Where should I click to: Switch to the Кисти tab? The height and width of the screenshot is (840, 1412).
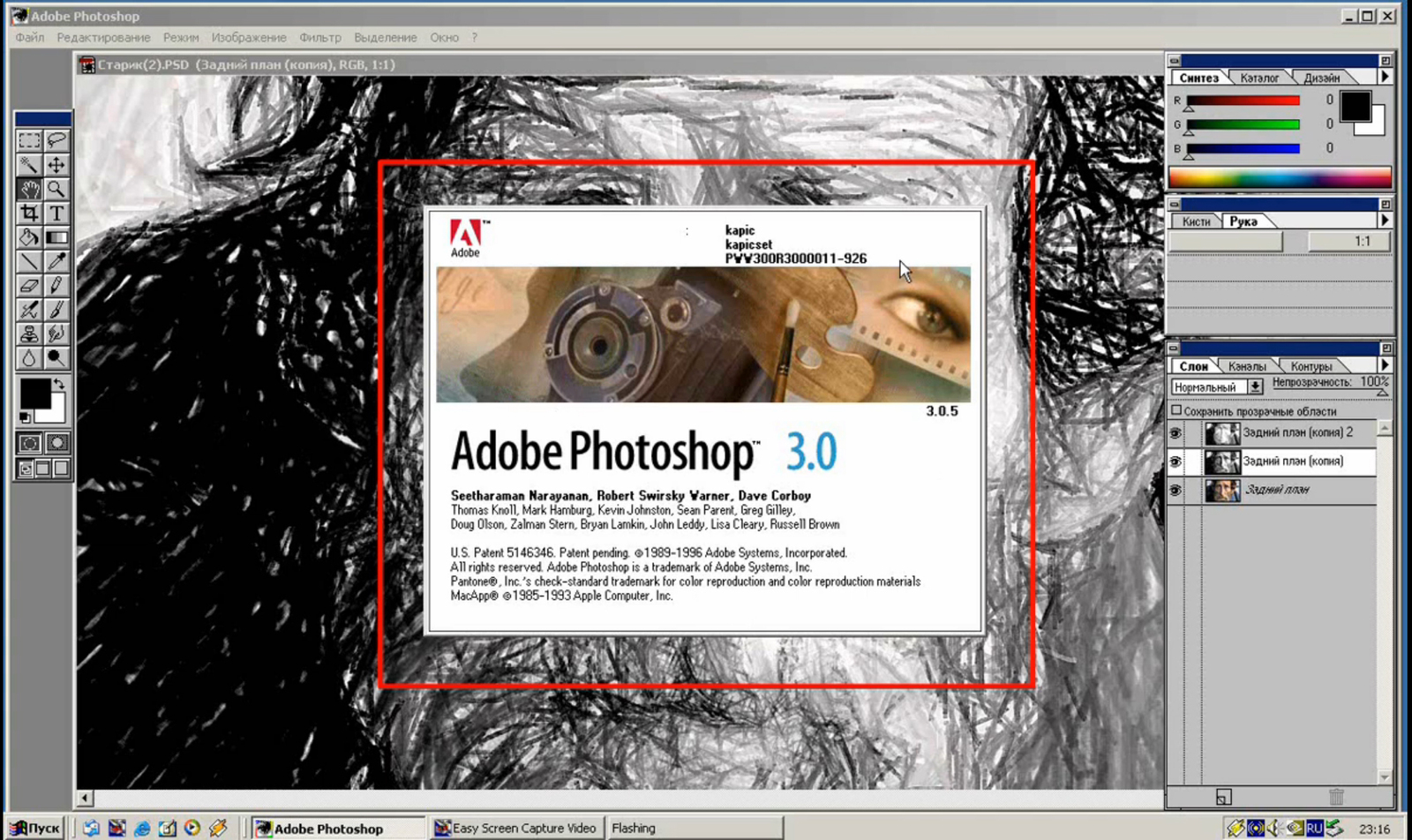1197,221
